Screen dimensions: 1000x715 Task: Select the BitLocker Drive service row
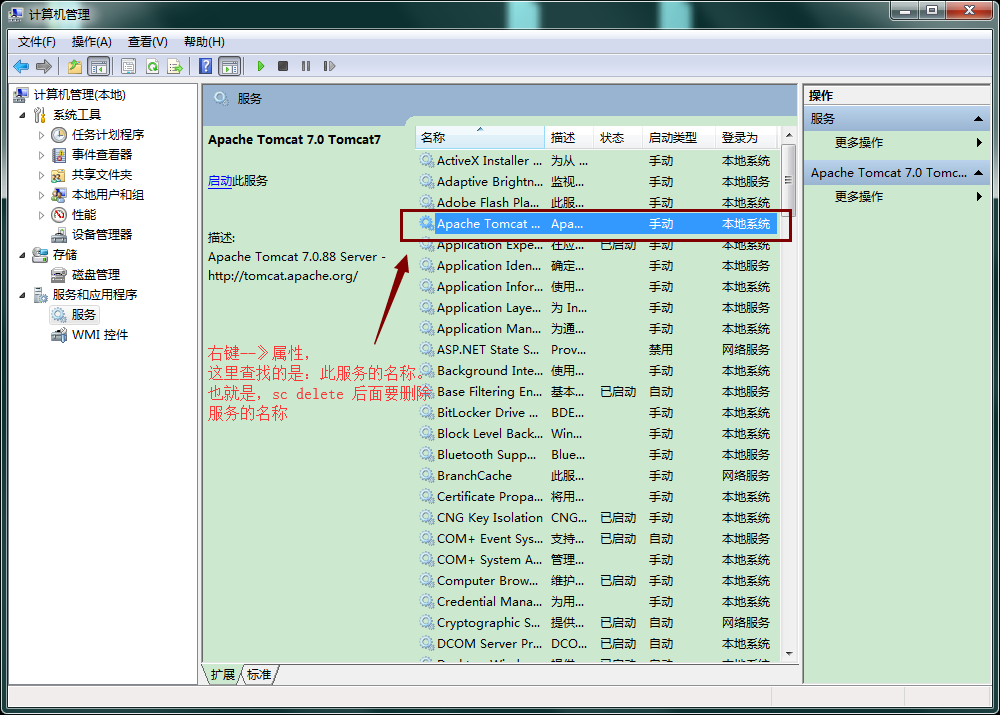(x=597, y=413)
